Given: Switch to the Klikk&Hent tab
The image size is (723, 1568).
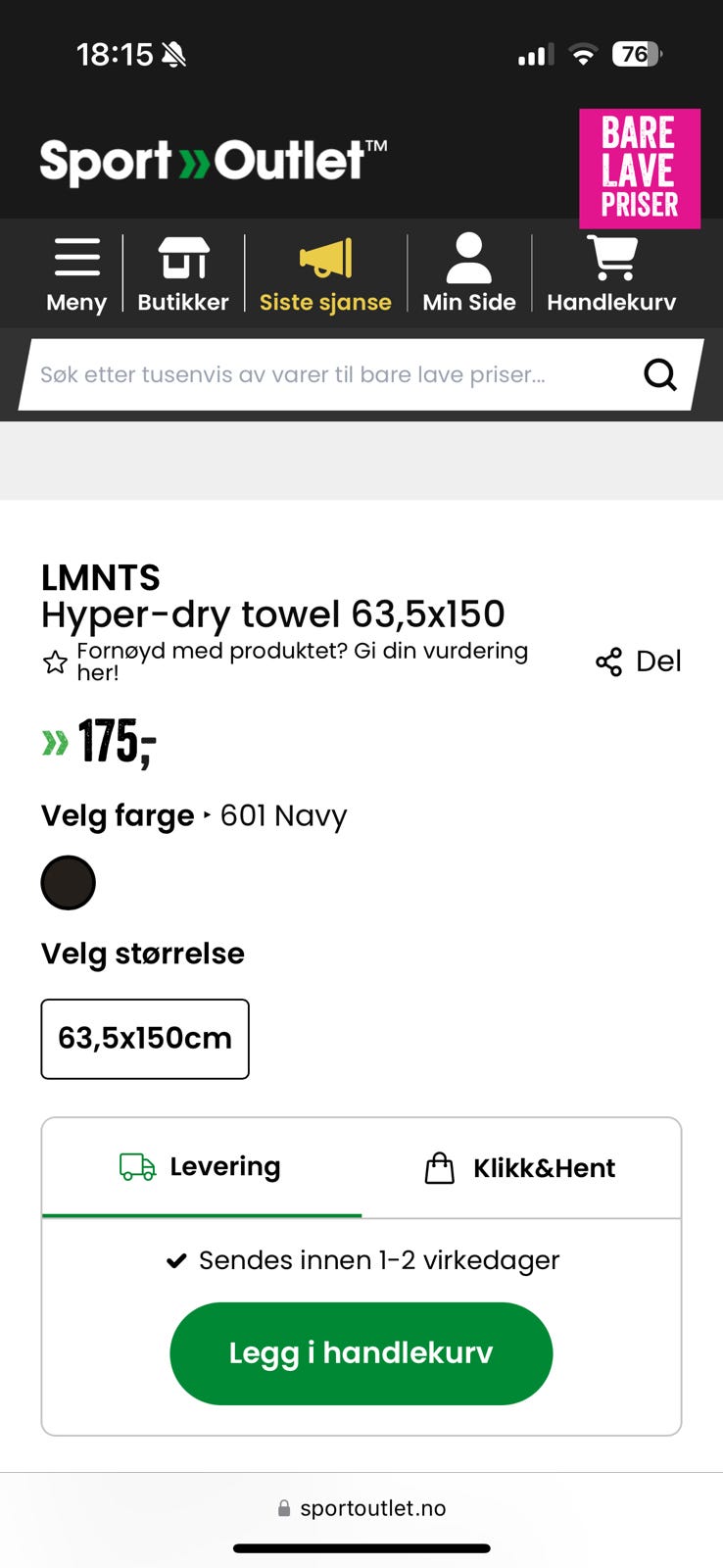Looking at the screenshot, I should [x=521, y=1167].
